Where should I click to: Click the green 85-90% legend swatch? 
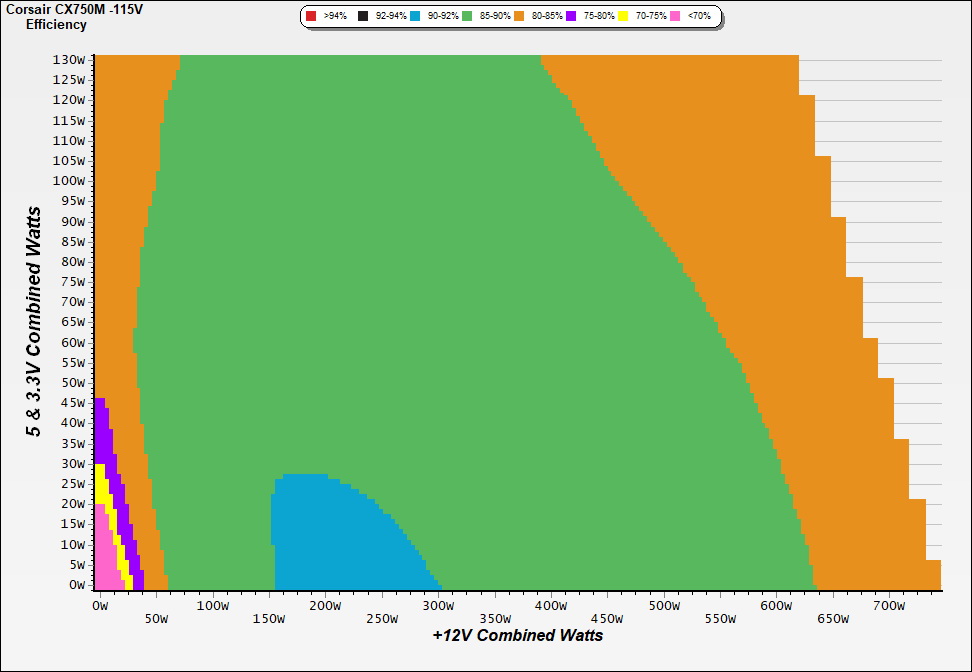pyautogui.click(x=467, y=17)
